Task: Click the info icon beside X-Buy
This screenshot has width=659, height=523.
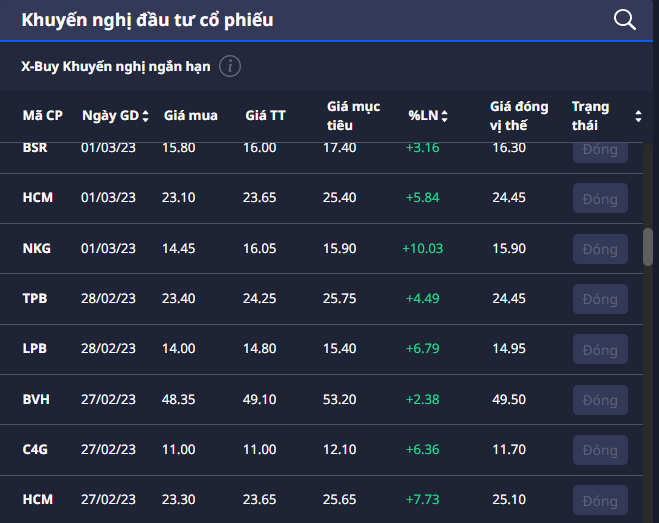Action: coord(230,67)
